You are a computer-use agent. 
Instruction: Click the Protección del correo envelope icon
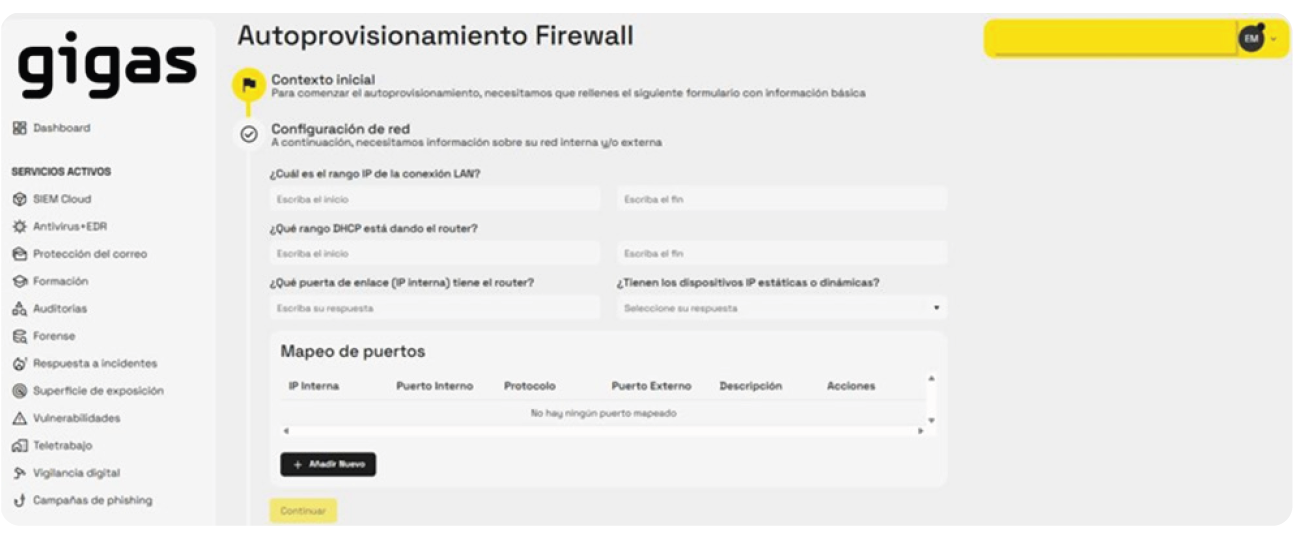tap(19, 254)
